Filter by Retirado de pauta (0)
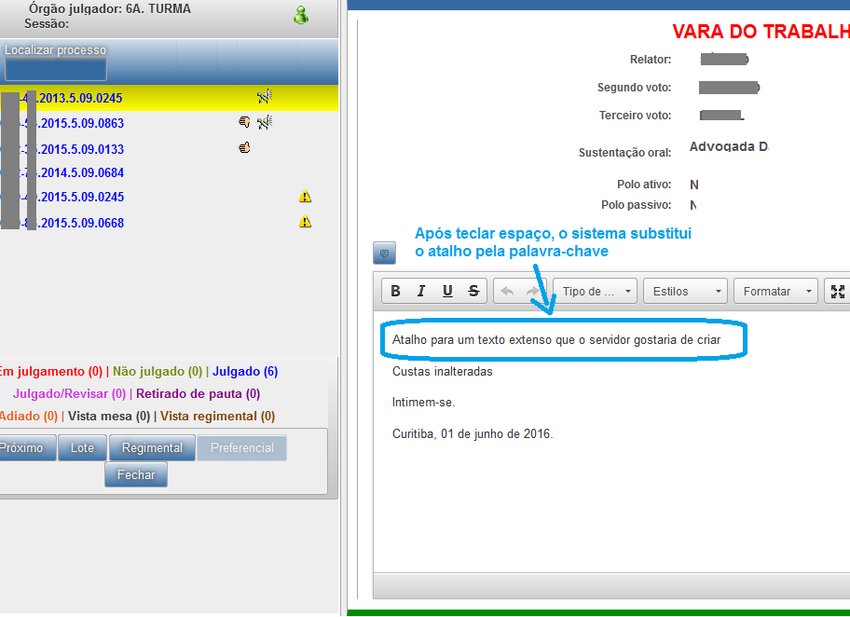The height and width of the screenshot is (617, 850). coord(198,394)
